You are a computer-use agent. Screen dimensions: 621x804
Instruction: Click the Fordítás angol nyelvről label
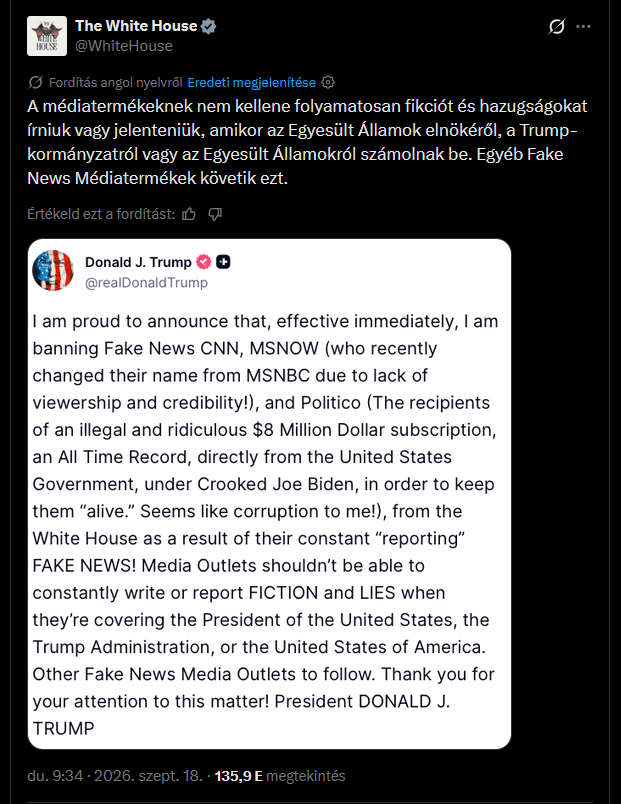pyautogui.click(x=115, y=83)
